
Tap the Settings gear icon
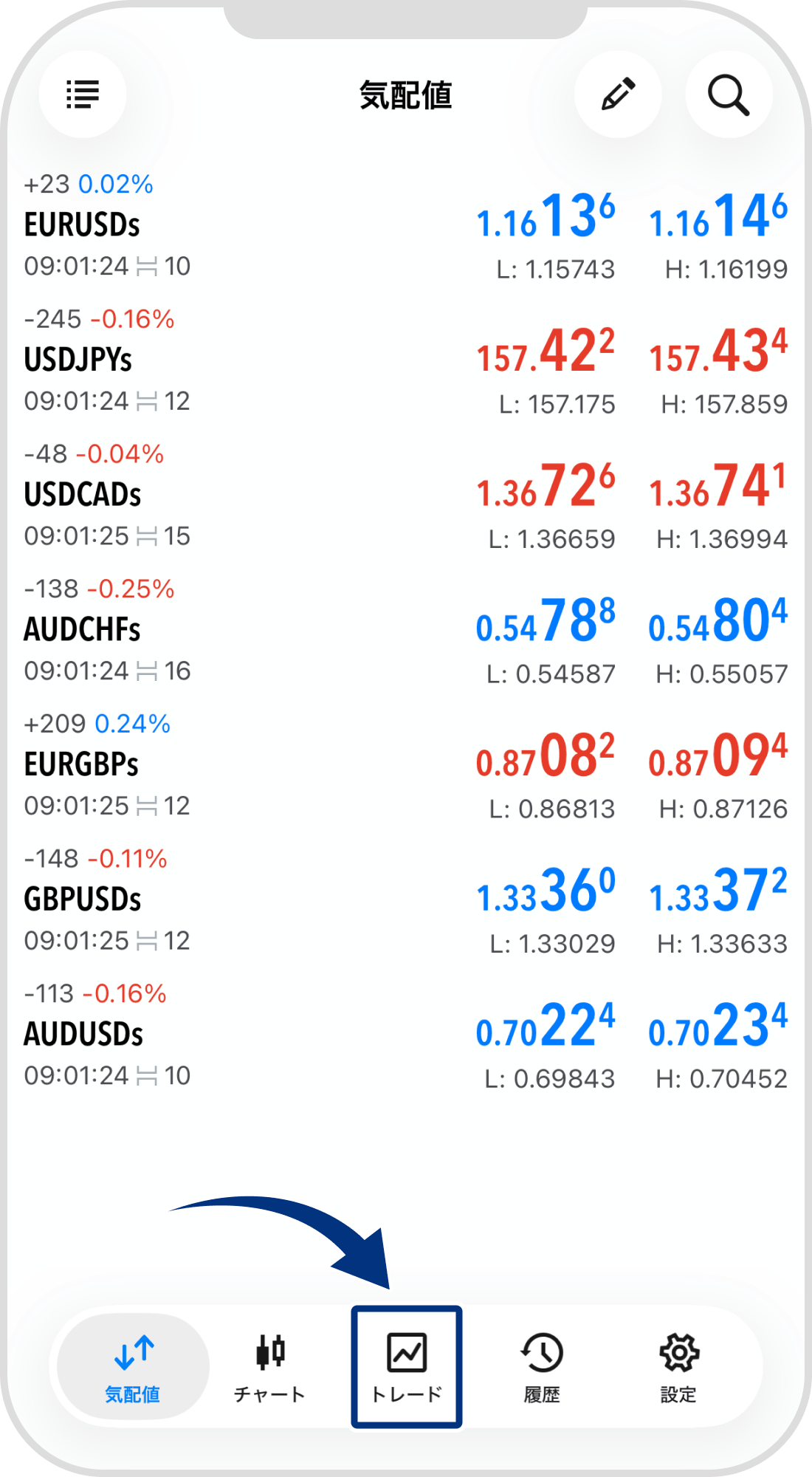click(678, 1352)
